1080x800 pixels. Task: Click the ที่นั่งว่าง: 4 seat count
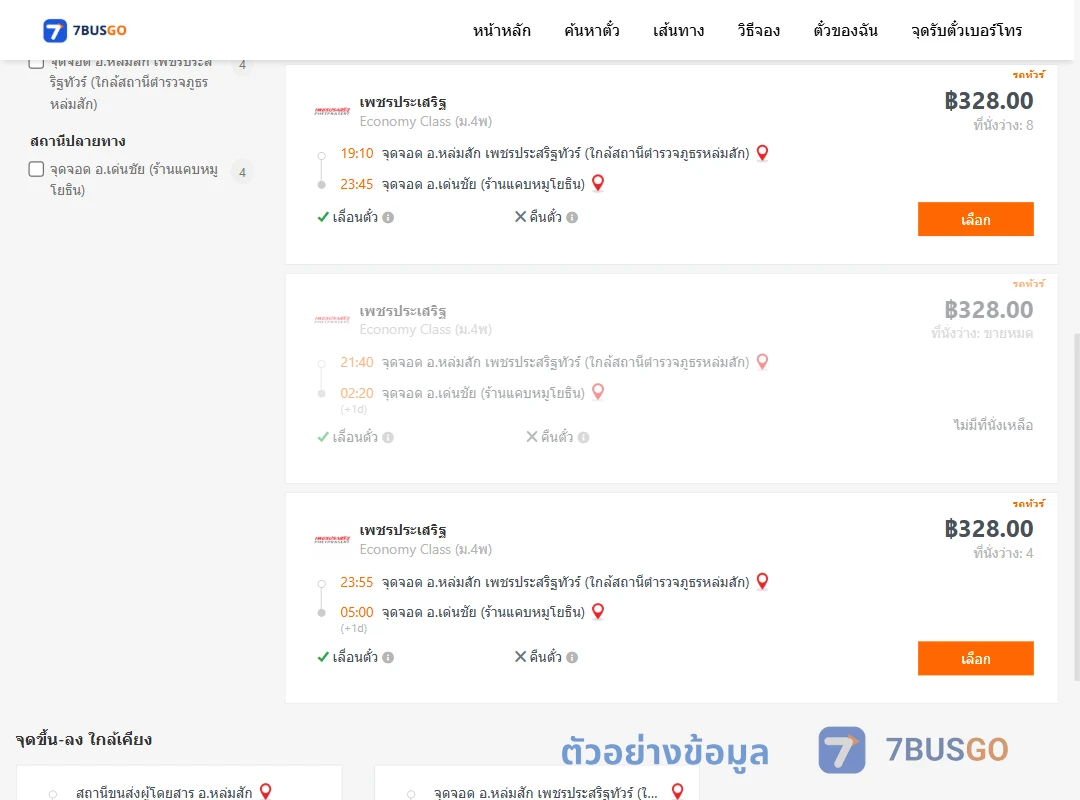(x=1003, y=553)
